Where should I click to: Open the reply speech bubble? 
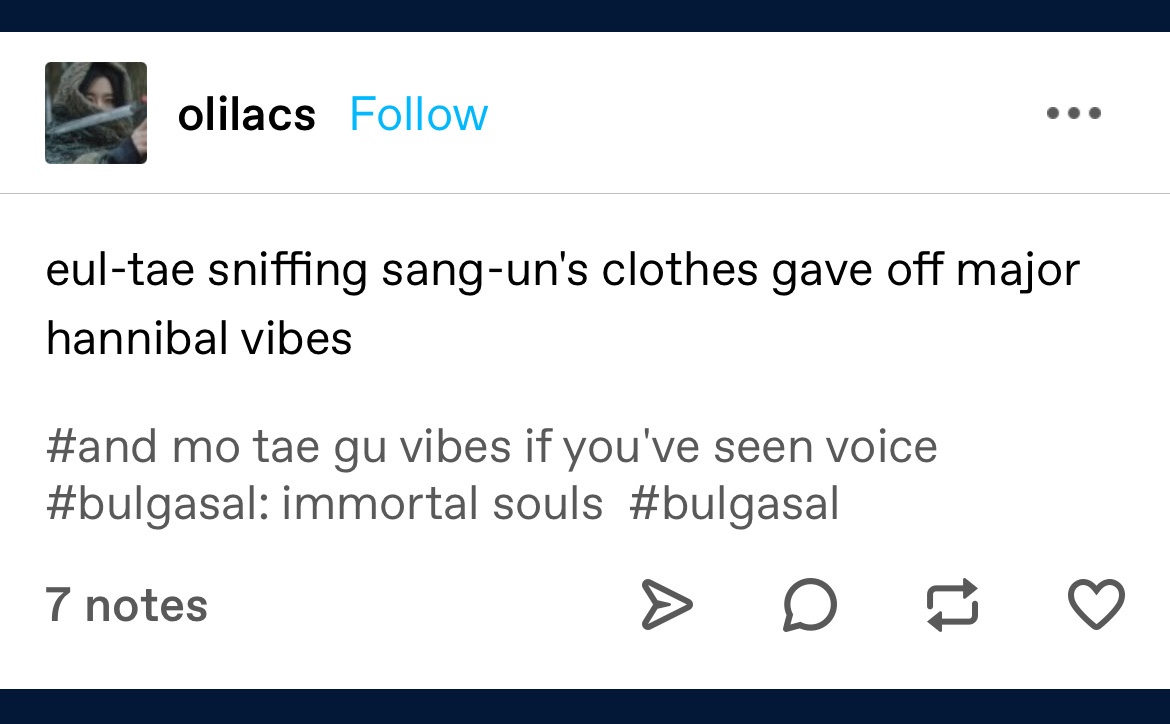click(x=809, y=606)
